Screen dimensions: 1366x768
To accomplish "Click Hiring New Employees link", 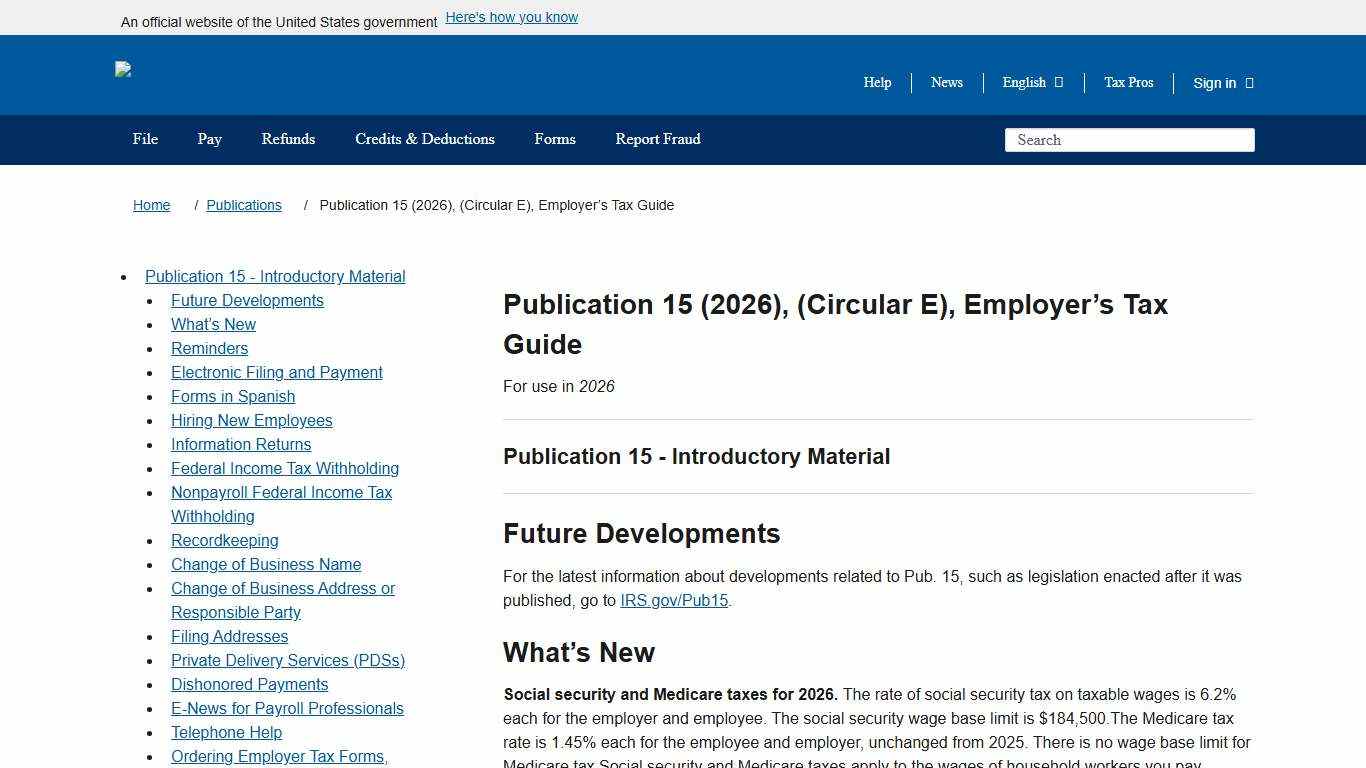I will click(x=251, y=420).
